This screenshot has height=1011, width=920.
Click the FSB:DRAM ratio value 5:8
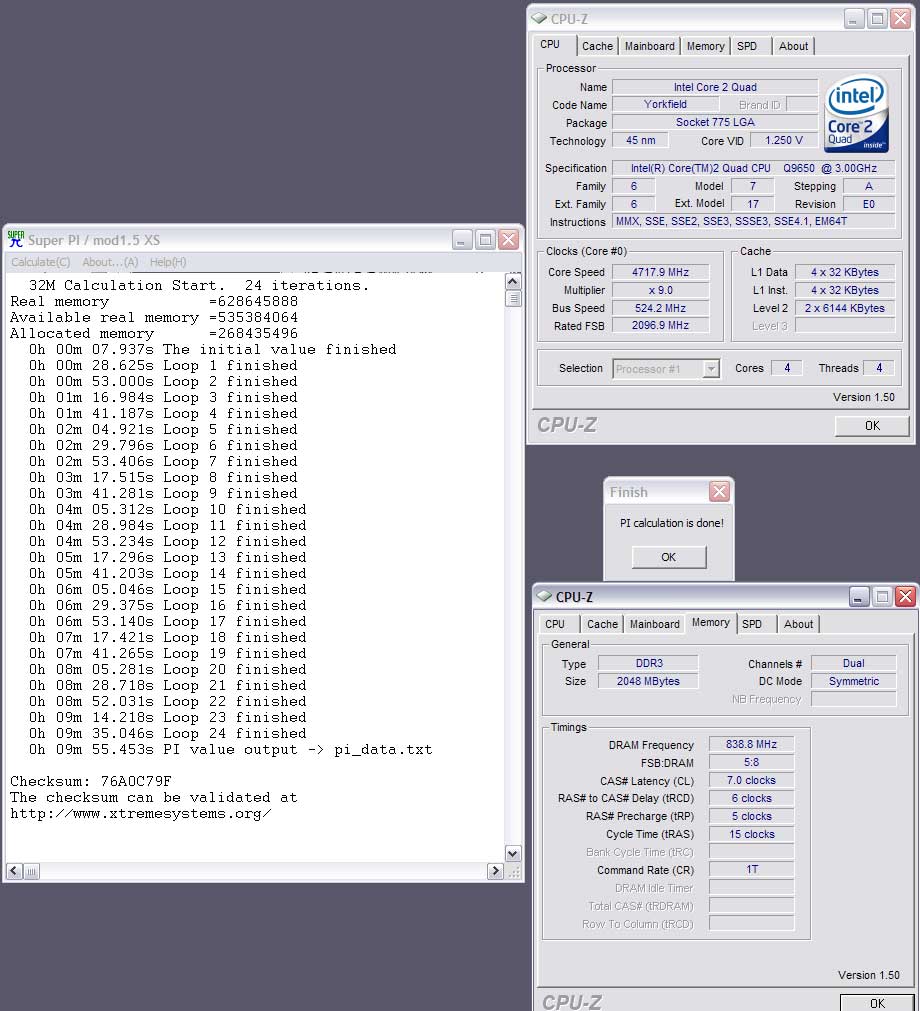pyautogui.click(x=751, y=762)
